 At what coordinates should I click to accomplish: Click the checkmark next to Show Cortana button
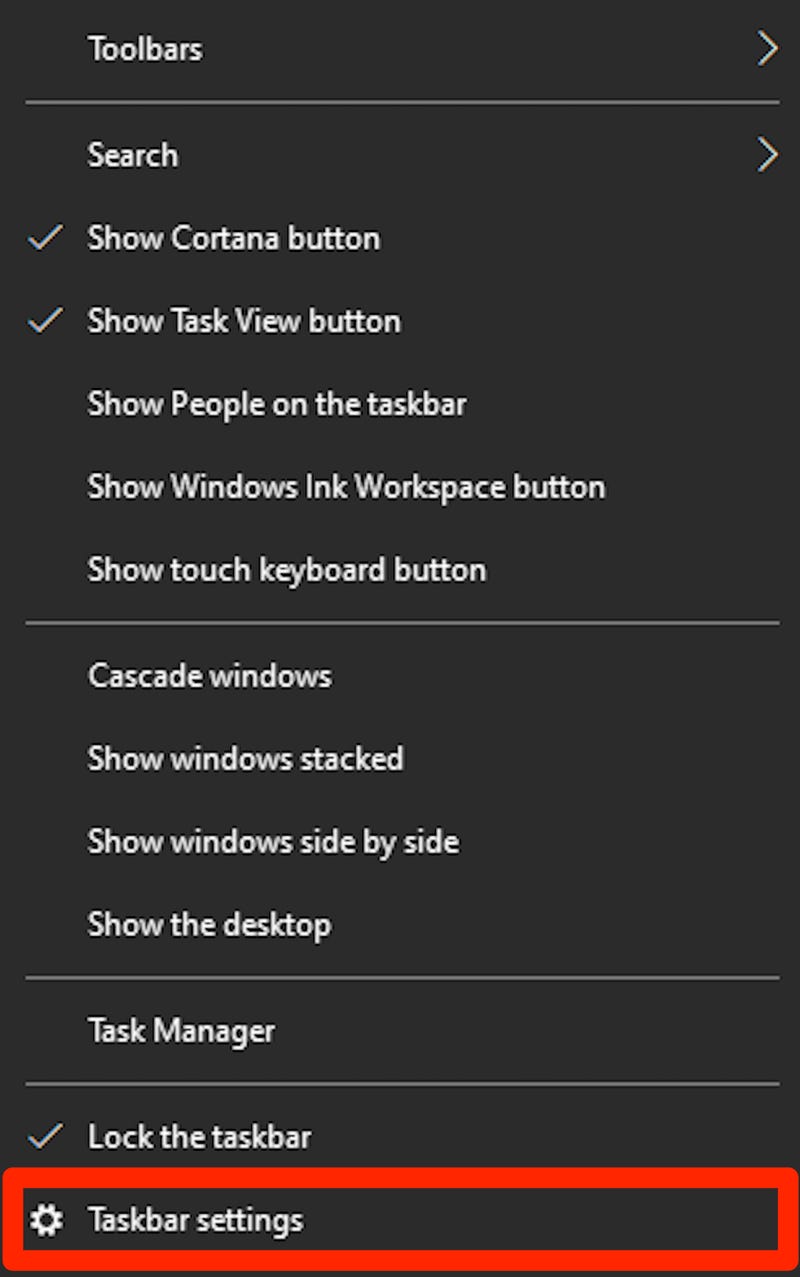[x=46, y=237]
